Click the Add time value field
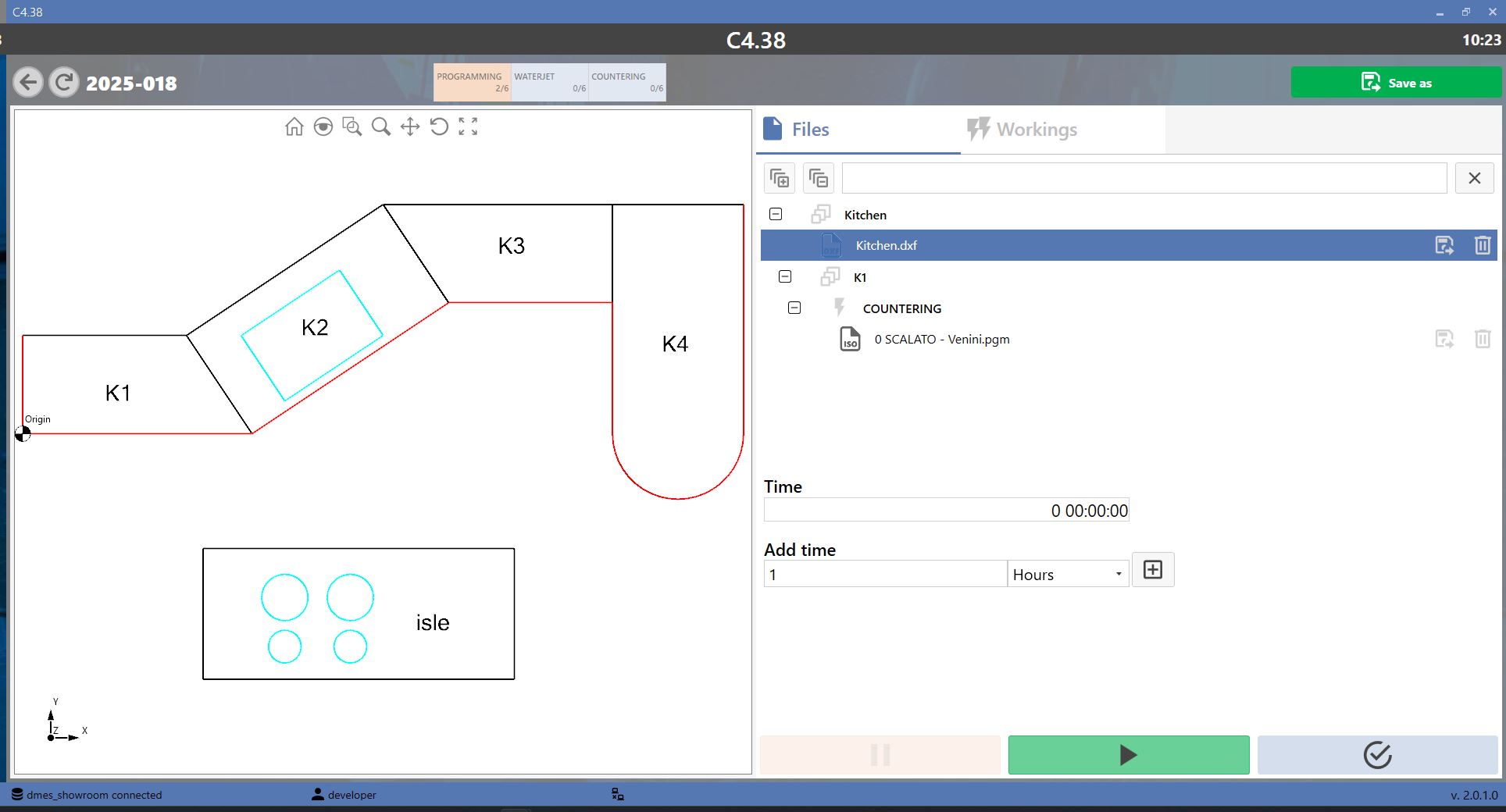 point(885,575)
